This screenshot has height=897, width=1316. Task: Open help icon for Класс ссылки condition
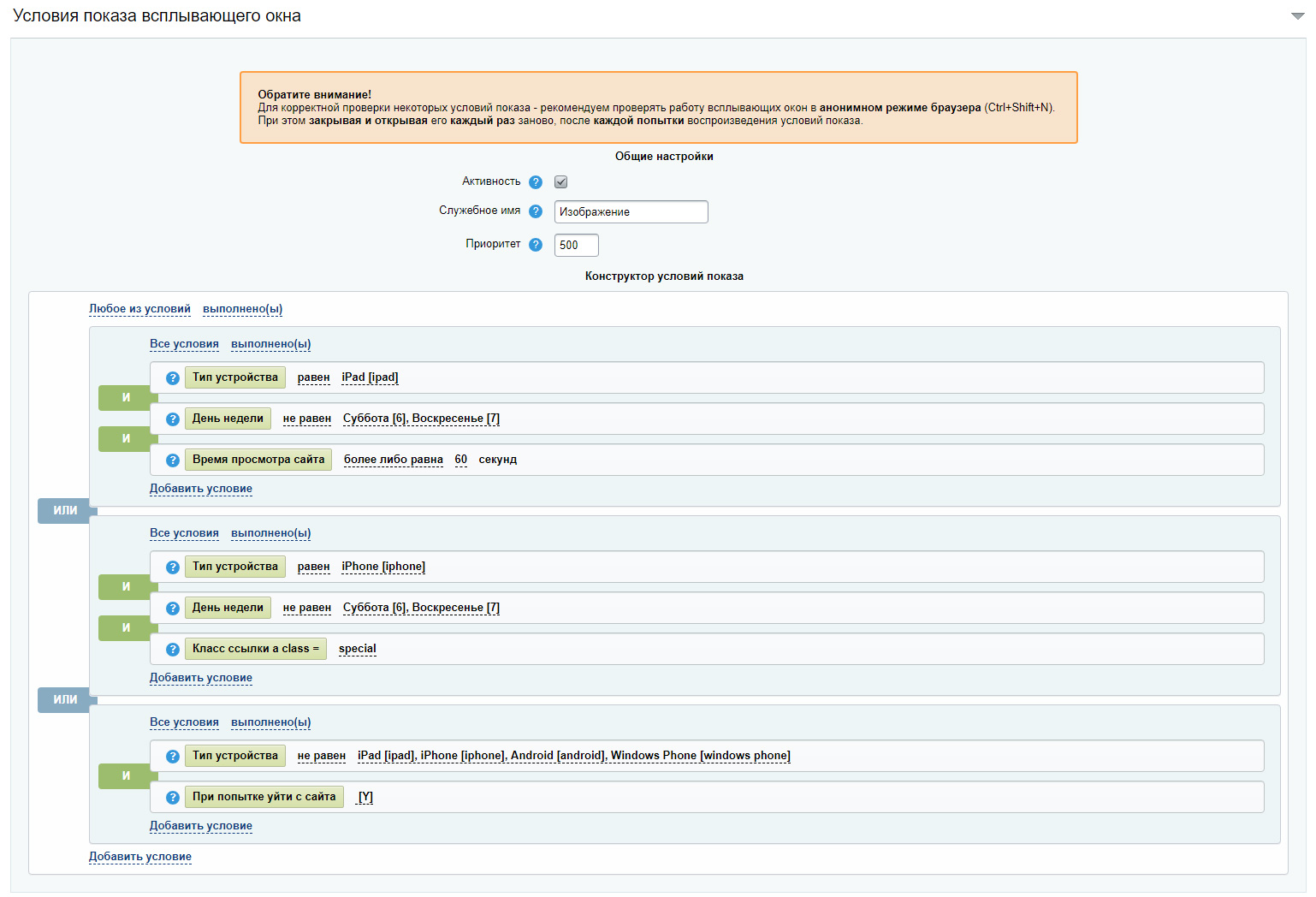coord(173,650)
